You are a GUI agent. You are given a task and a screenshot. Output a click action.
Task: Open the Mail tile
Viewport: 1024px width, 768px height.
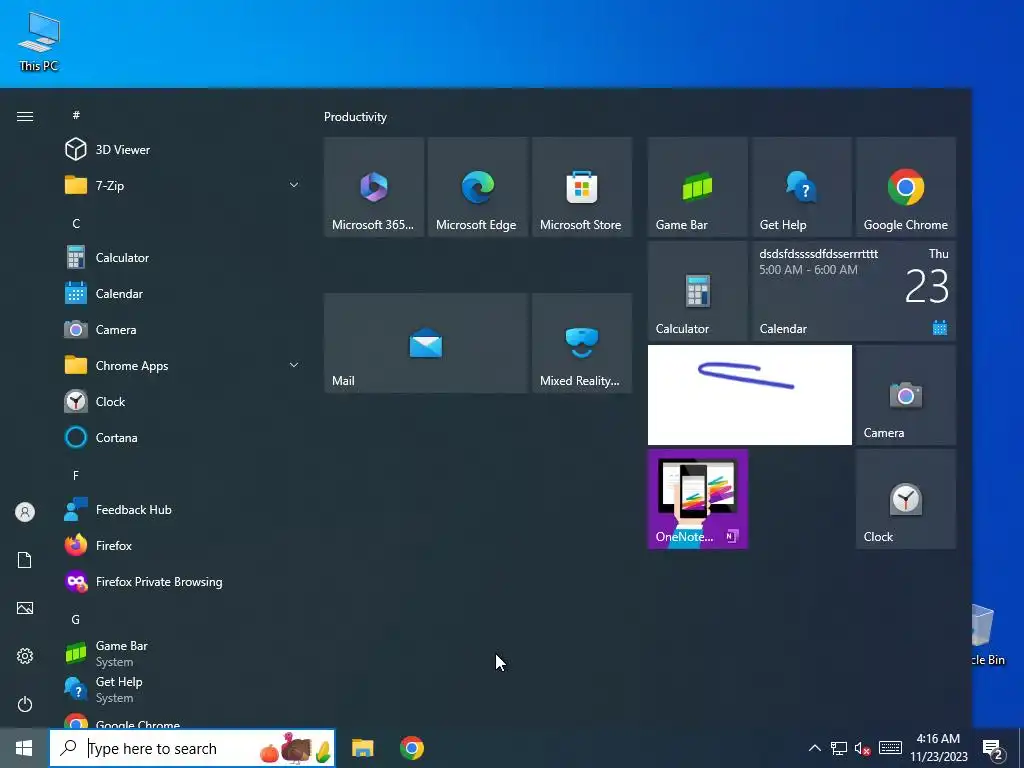(x=426, y=343)
